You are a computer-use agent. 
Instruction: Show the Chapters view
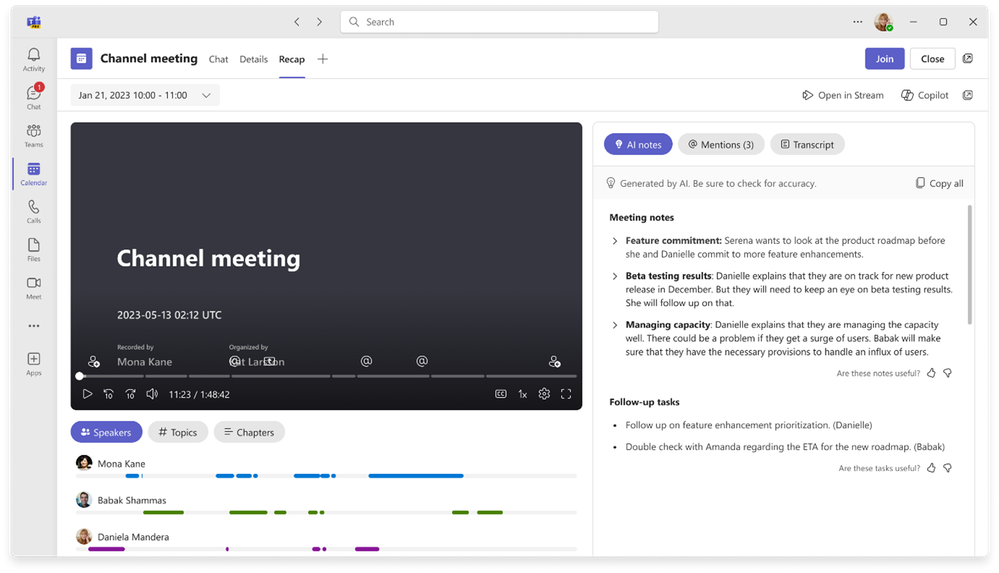(x=249, y=432)
